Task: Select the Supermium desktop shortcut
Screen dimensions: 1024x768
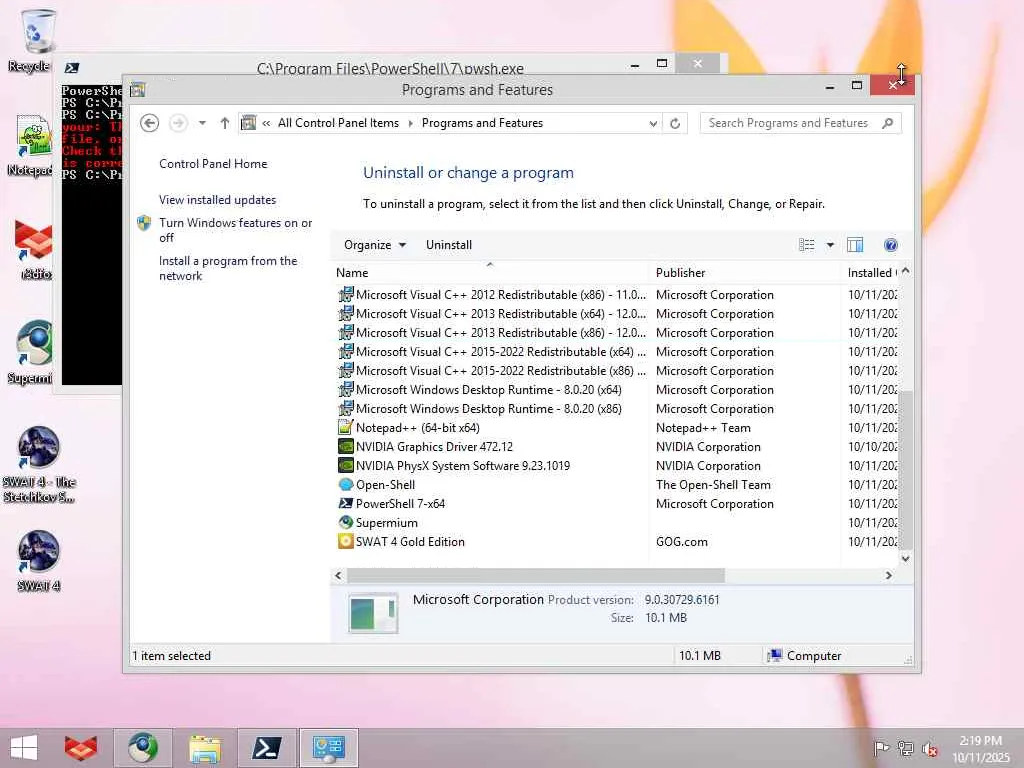Action: (x=31, y=353)
